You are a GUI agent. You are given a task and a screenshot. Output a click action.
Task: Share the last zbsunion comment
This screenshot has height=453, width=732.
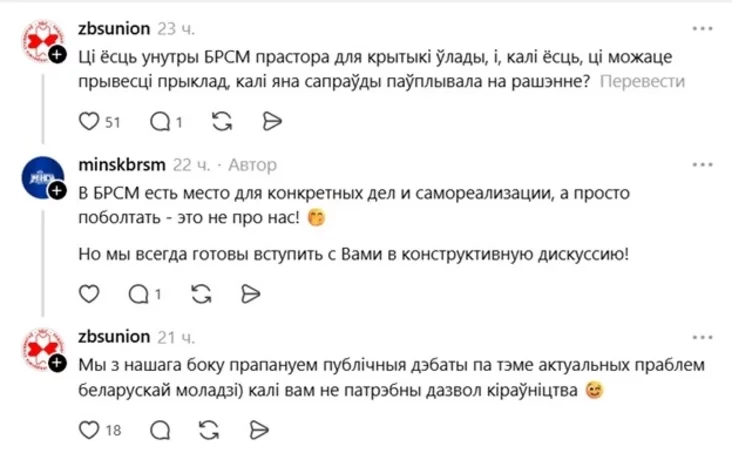pos(258,430)
